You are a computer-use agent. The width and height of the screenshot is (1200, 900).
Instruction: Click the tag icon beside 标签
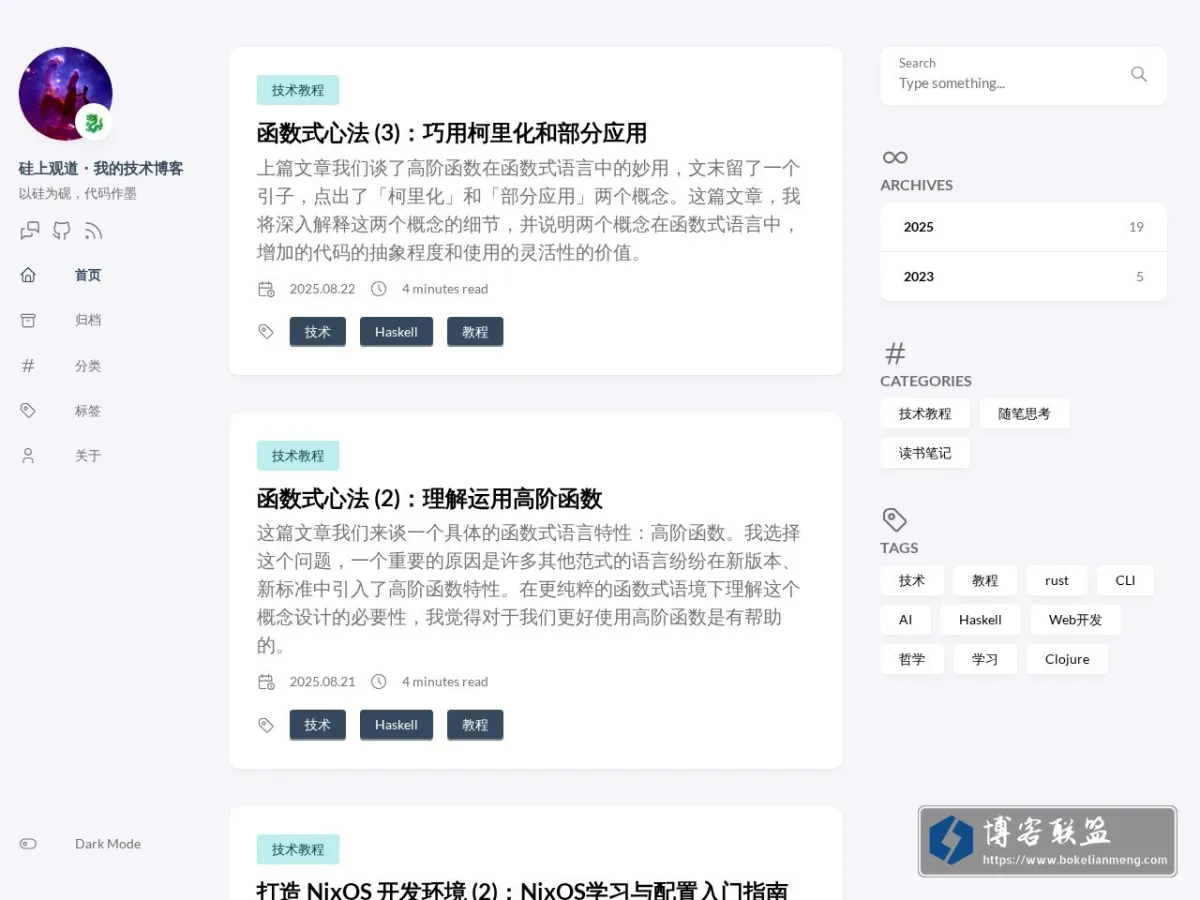[x=28, y=411]
